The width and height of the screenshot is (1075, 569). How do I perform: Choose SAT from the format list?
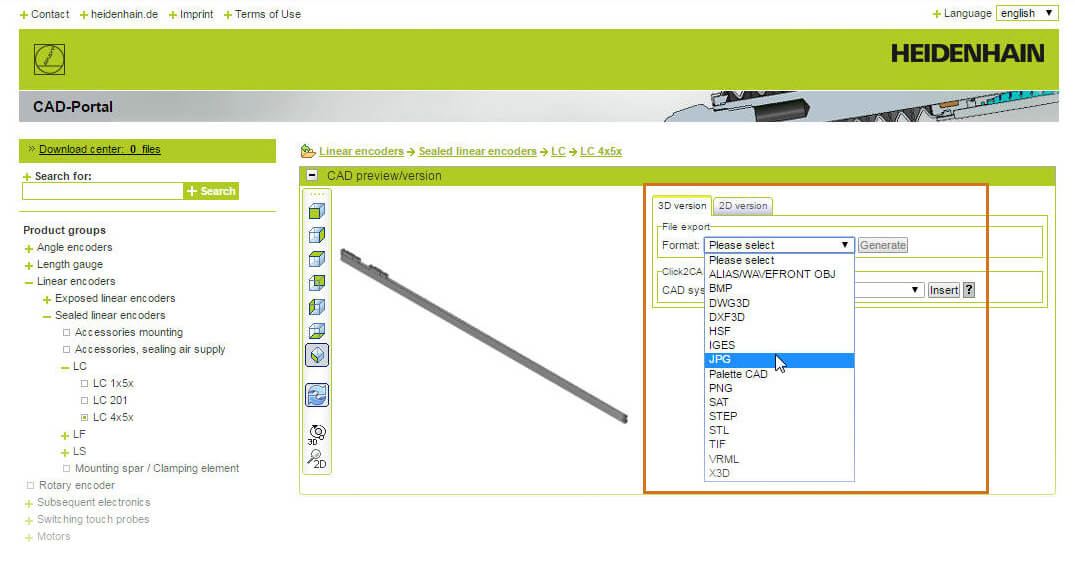[779, 402]
